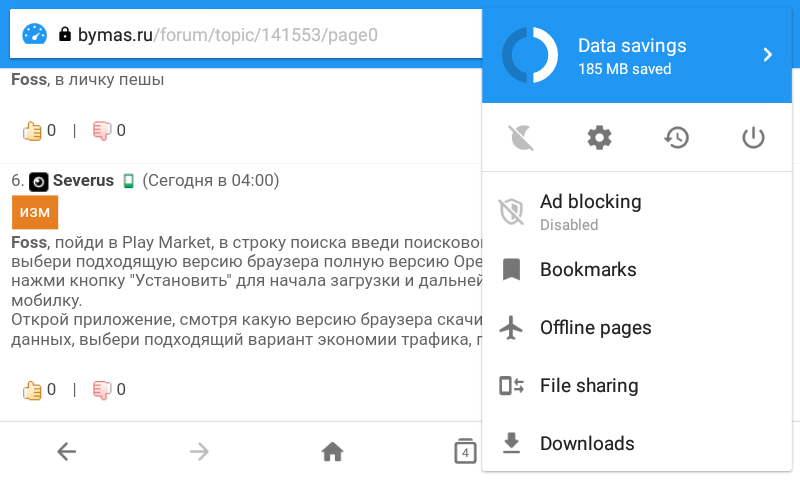Screen dimensions: 800x480
Task: Click the data savings speedometer icon
Action: [34, 34]
